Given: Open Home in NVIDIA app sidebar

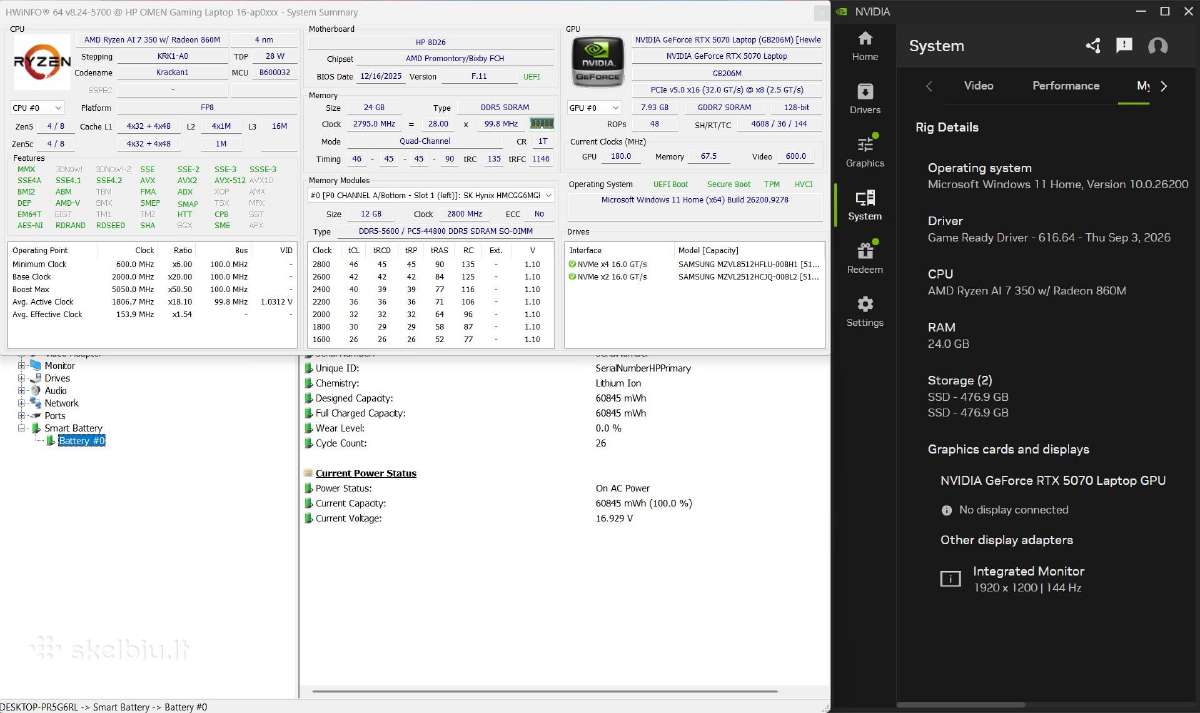Looking at the screenshot, I should pyautogui.click(x=864, y=46).
